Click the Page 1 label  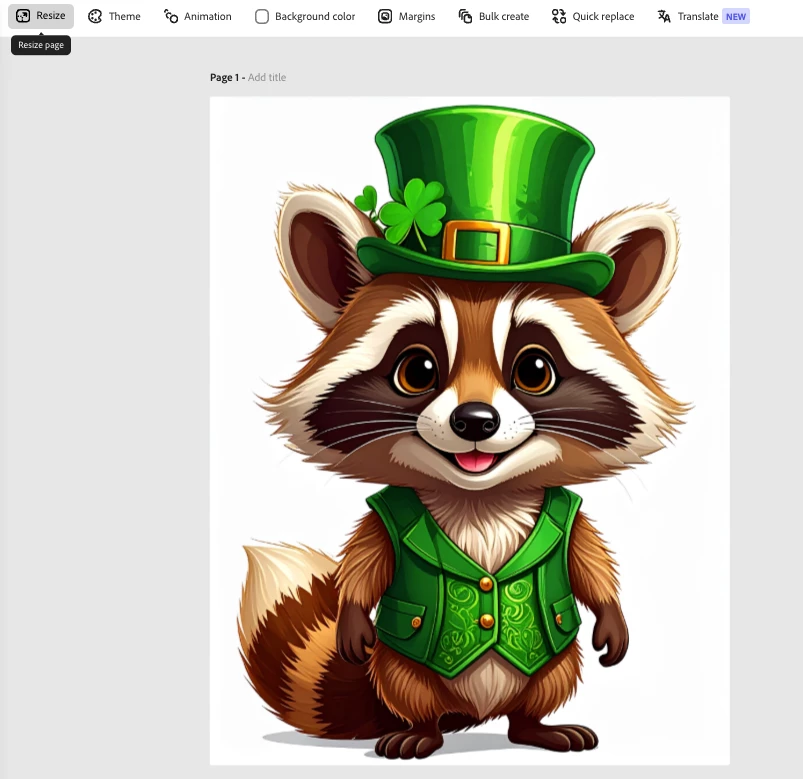tap(224, 77)
